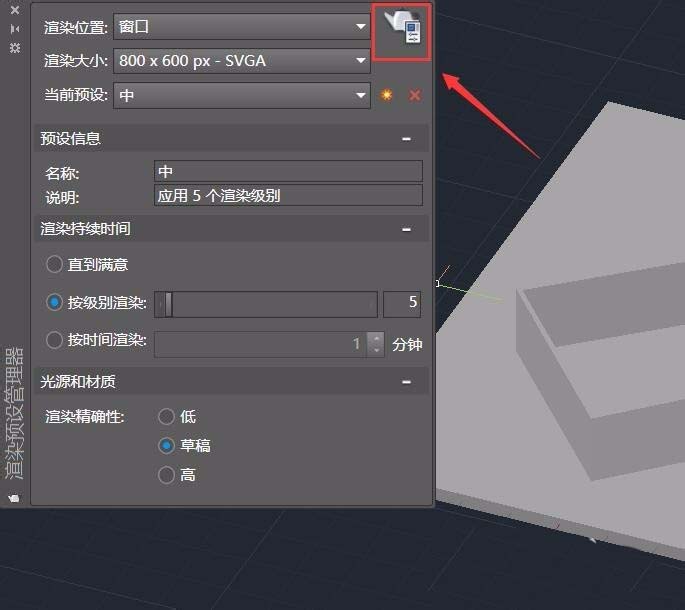
Task: Select the 按级别渲染 radio button
Action: pos(55,302)
